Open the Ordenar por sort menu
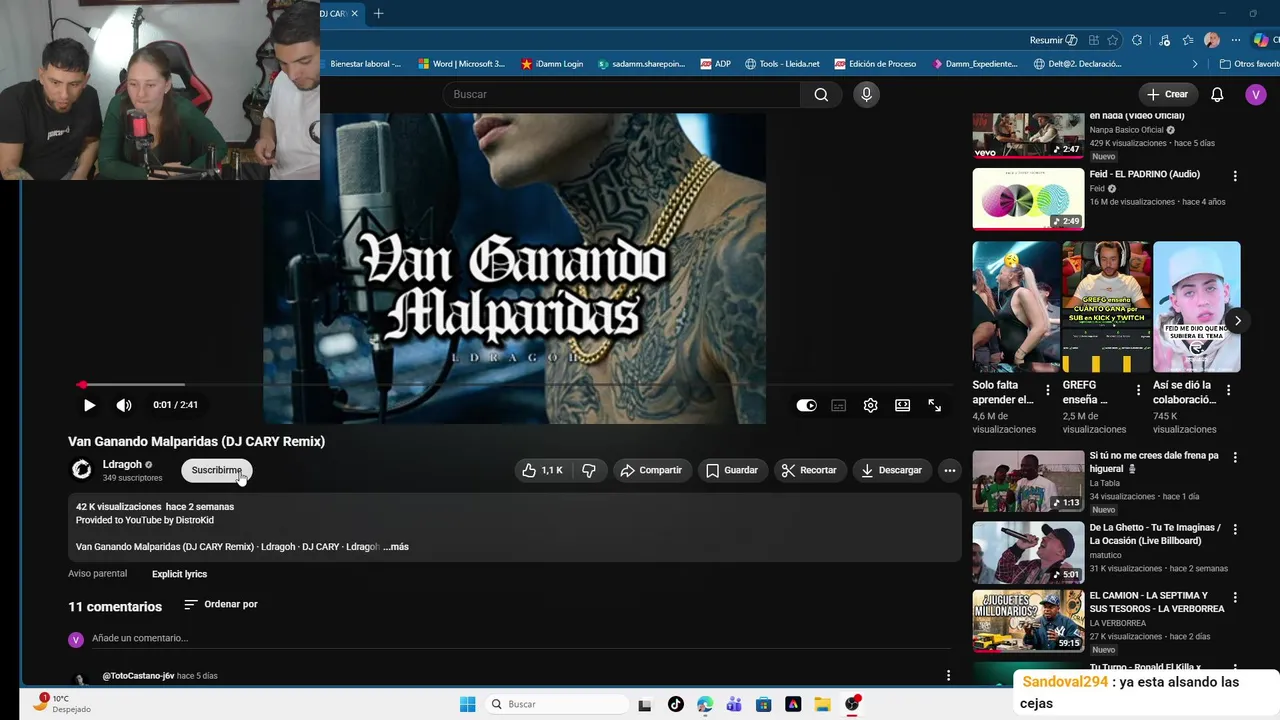The image size is (1280, 720). [x=221, y=605]
